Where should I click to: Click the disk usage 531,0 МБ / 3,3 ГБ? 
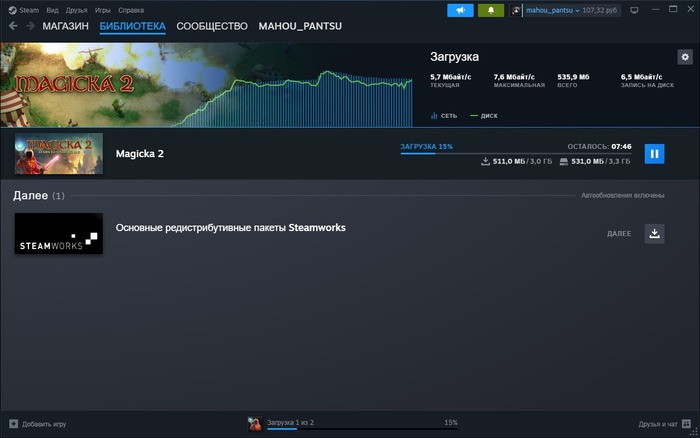(600, 161)
